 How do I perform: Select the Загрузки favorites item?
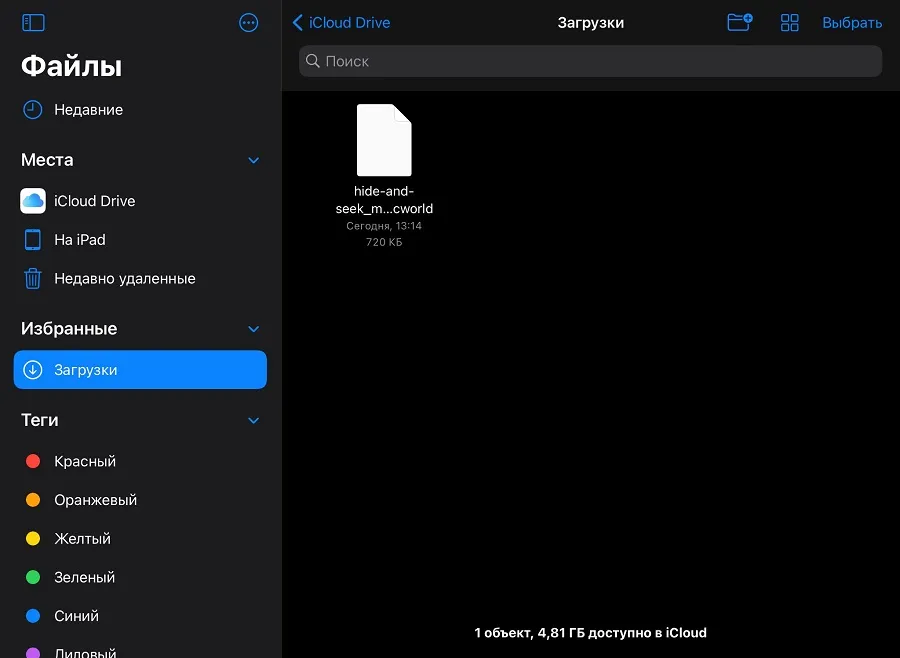pos(140,370)
